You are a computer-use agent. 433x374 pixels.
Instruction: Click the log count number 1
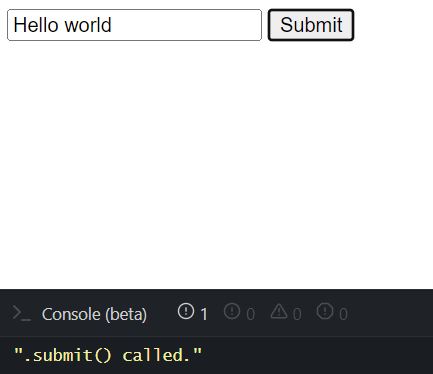[204, 314]
